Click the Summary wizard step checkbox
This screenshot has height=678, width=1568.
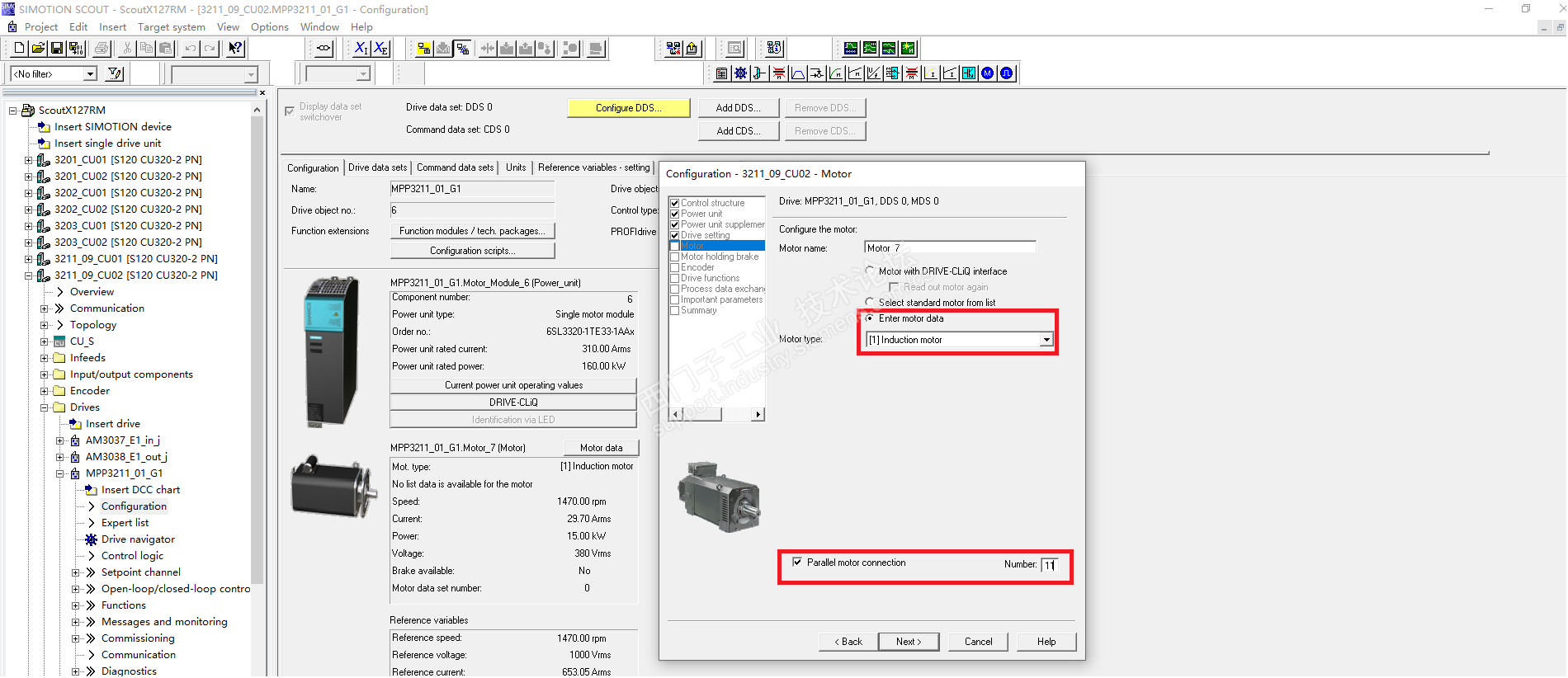(675, 310)
